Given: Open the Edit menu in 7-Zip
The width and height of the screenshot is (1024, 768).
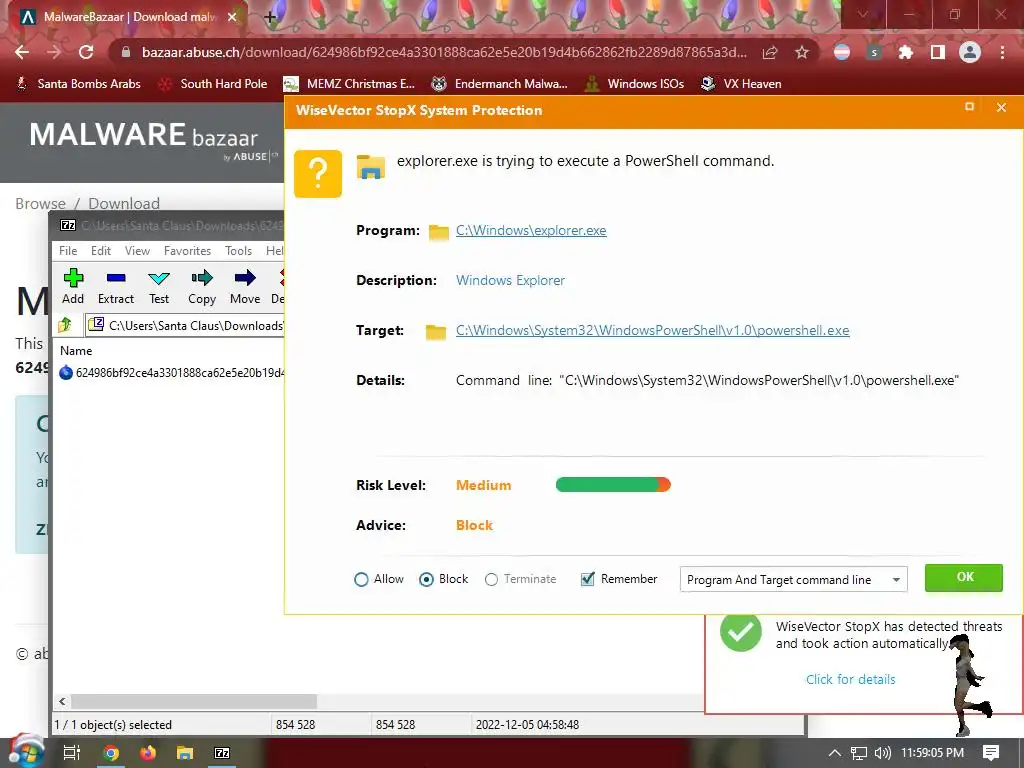Looking at the screenshot, I should 101,251.
